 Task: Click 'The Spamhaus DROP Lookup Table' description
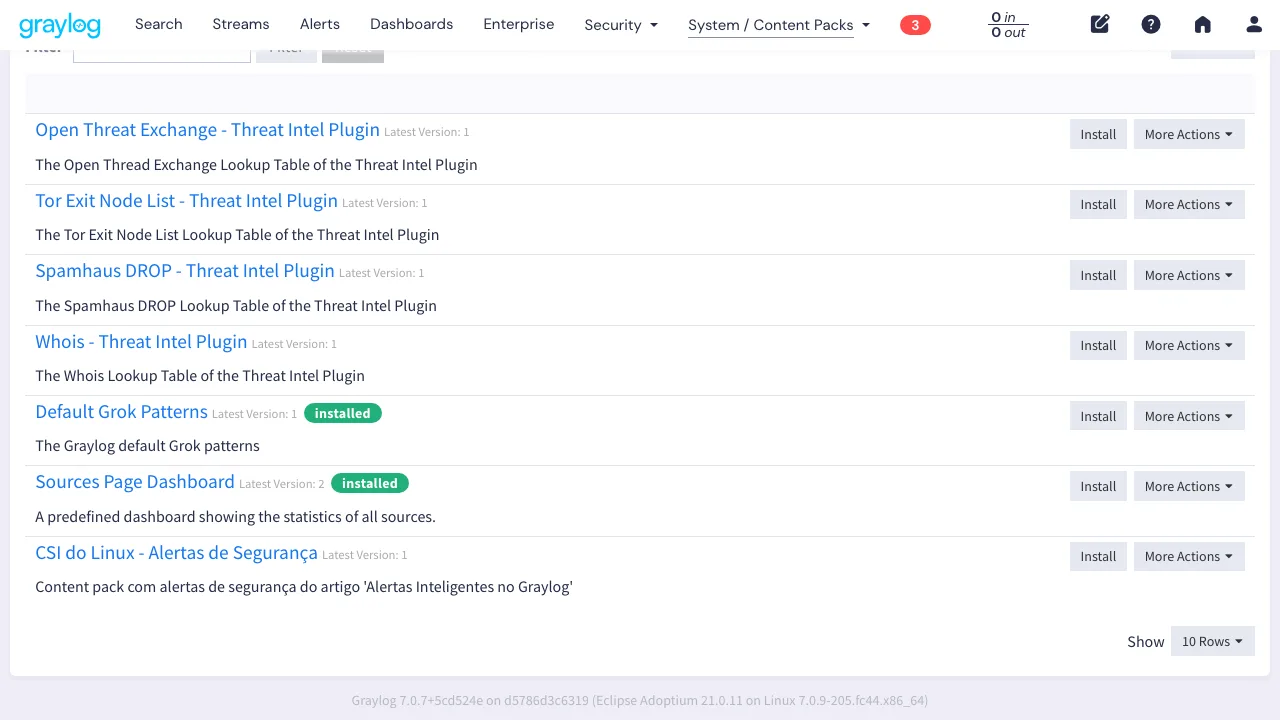(236, 306)
